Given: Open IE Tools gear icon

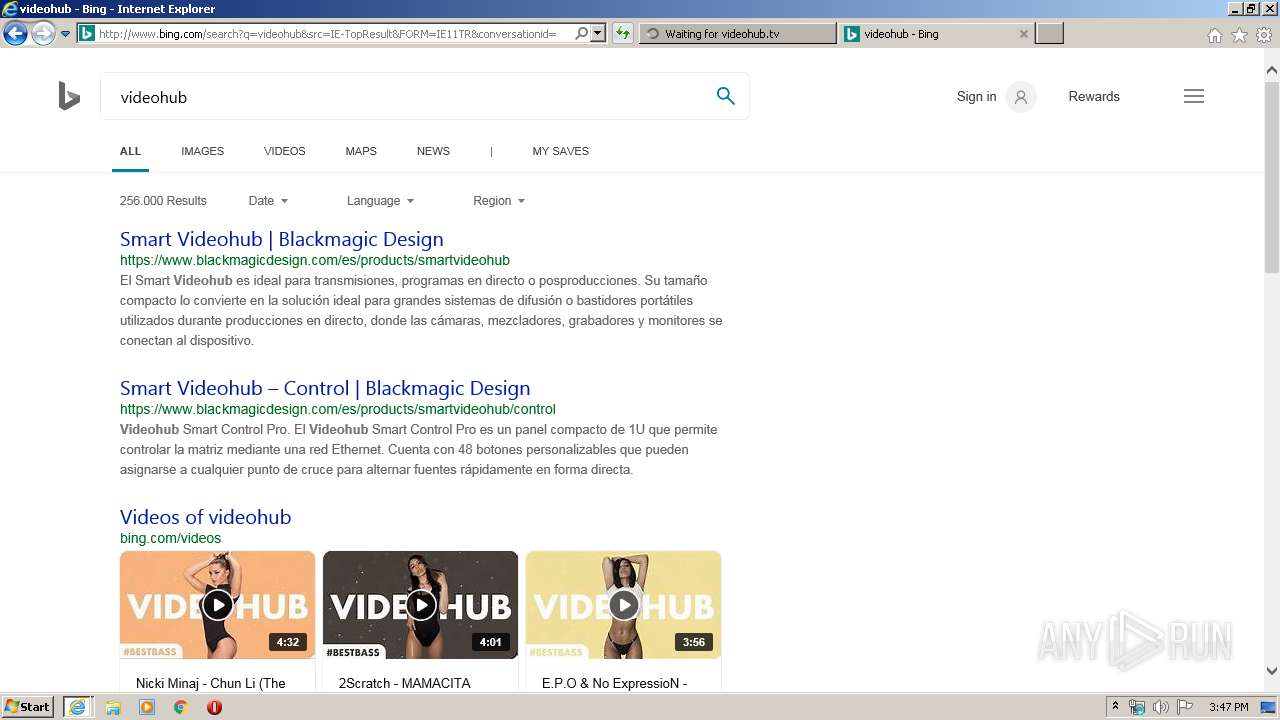Looking at the screenshot, I should tap(1264, 35).
